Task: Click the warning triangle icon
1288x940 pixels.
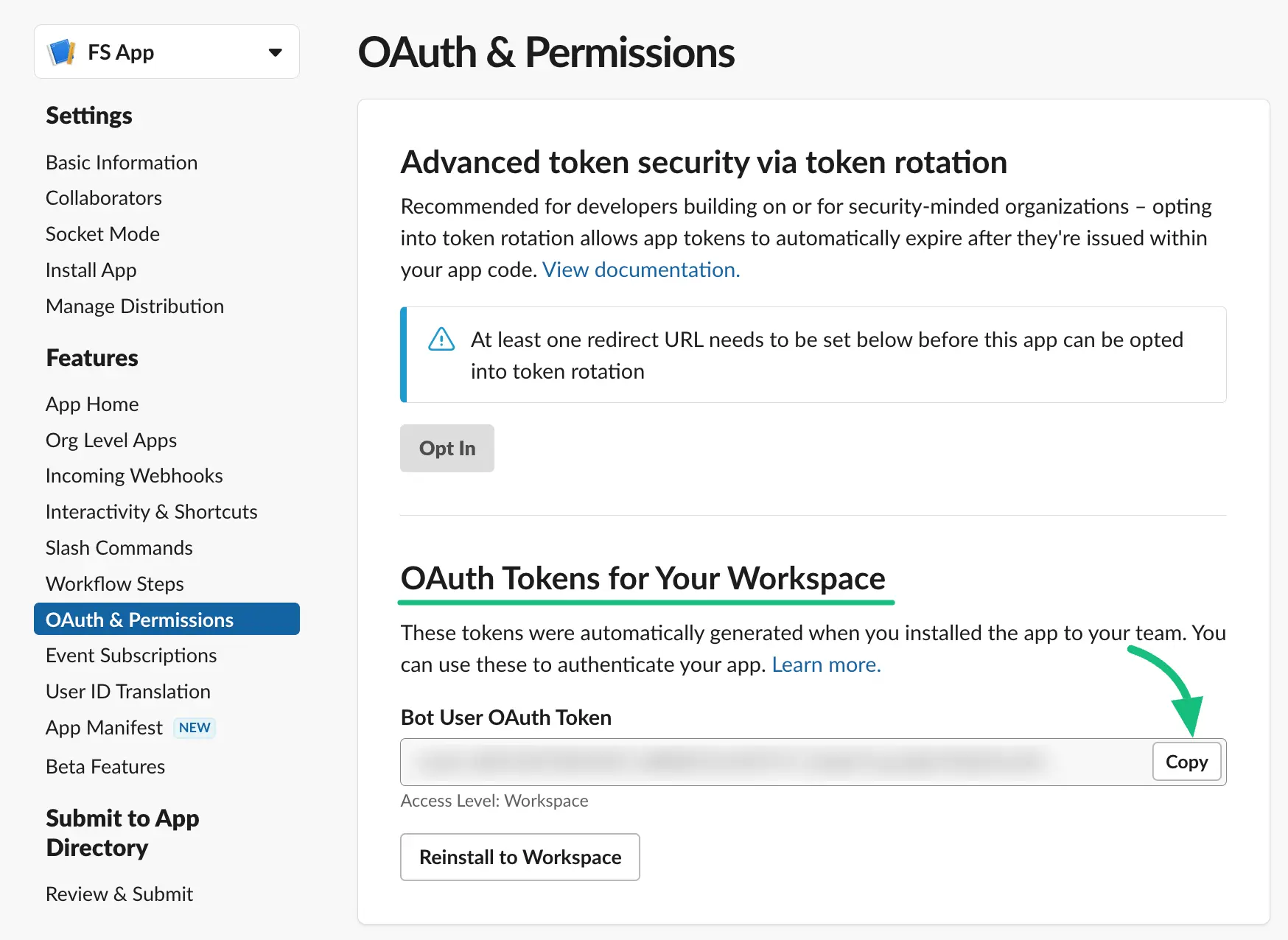Action: (440, 340)
